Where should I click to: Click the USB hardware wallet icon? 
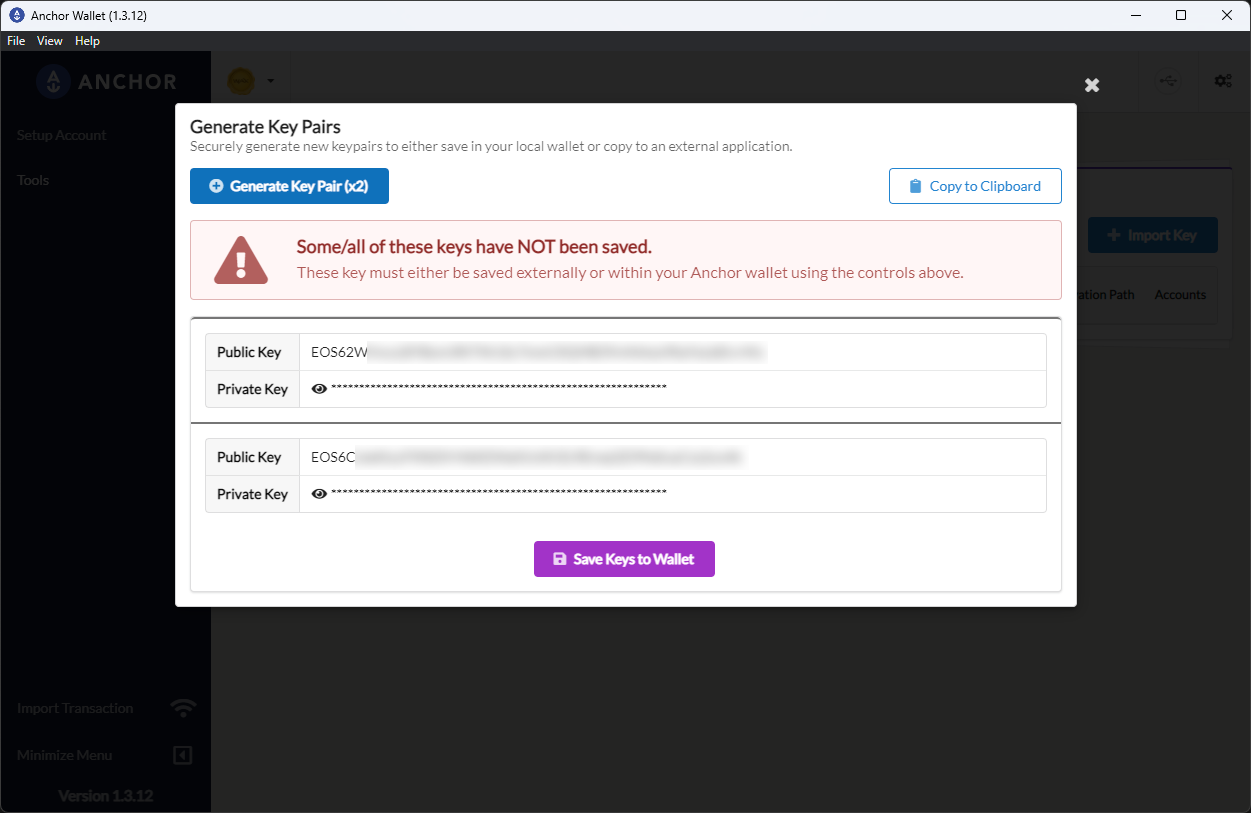1168,81
